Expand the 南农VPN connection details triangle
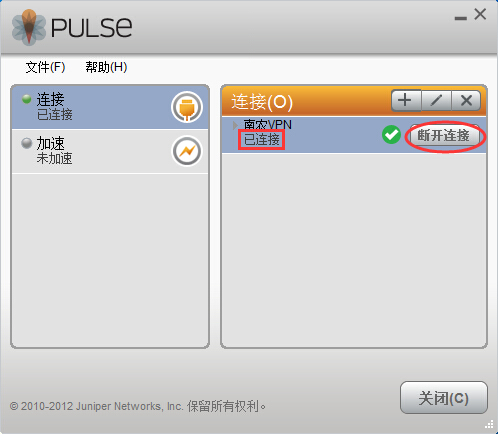Screen dimensions: 498x434 235,125
